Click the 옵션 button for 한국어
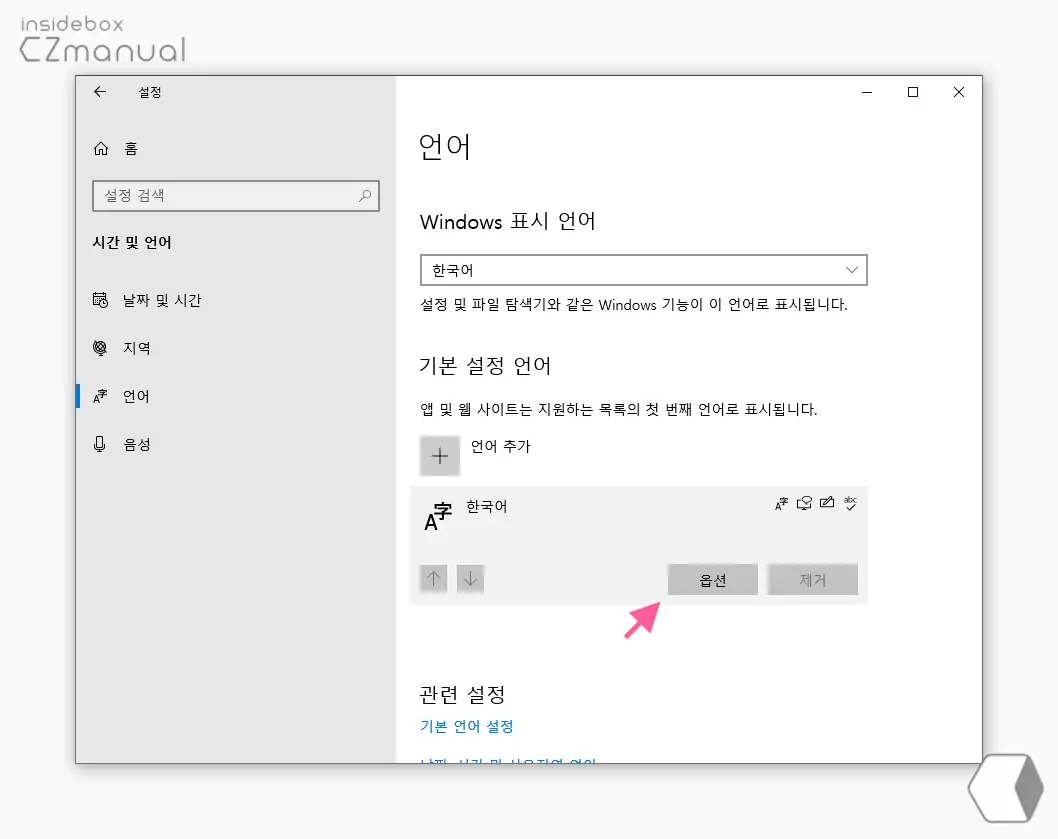 pyautogui.click(x=712, y=579)
